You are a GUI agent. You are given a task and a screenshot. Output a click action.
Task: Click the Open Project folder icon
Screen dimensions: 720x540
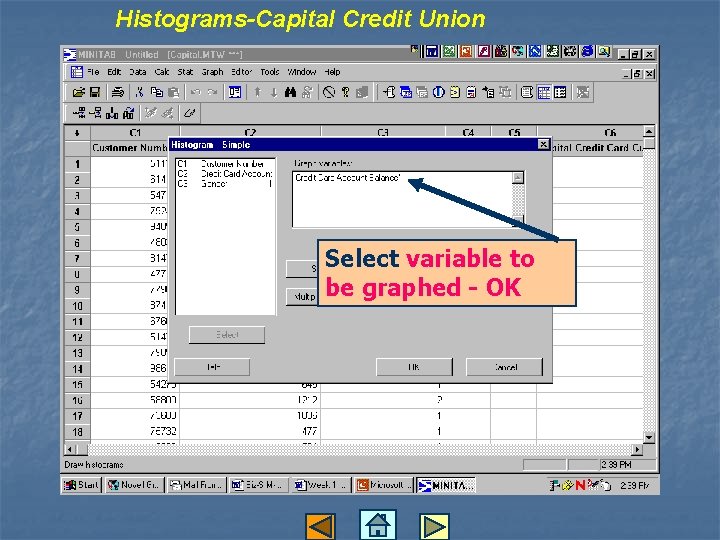79,92
